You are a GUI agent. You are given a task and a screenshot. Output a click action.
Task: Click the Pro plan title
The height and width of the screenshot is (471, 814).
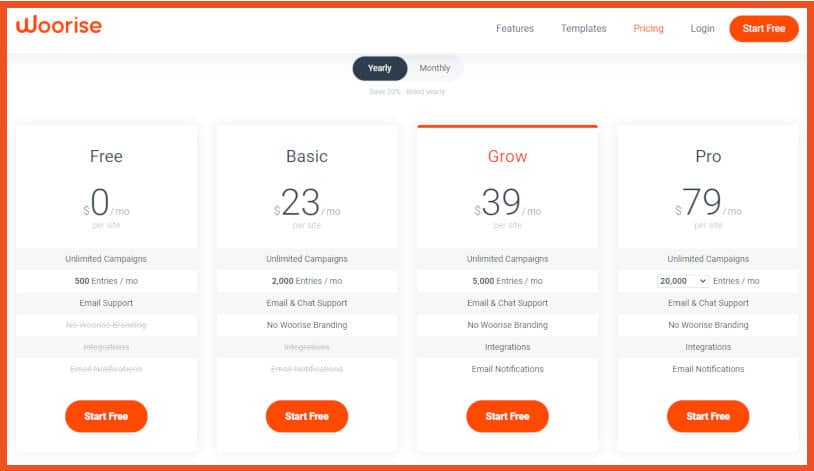point(708,156)
